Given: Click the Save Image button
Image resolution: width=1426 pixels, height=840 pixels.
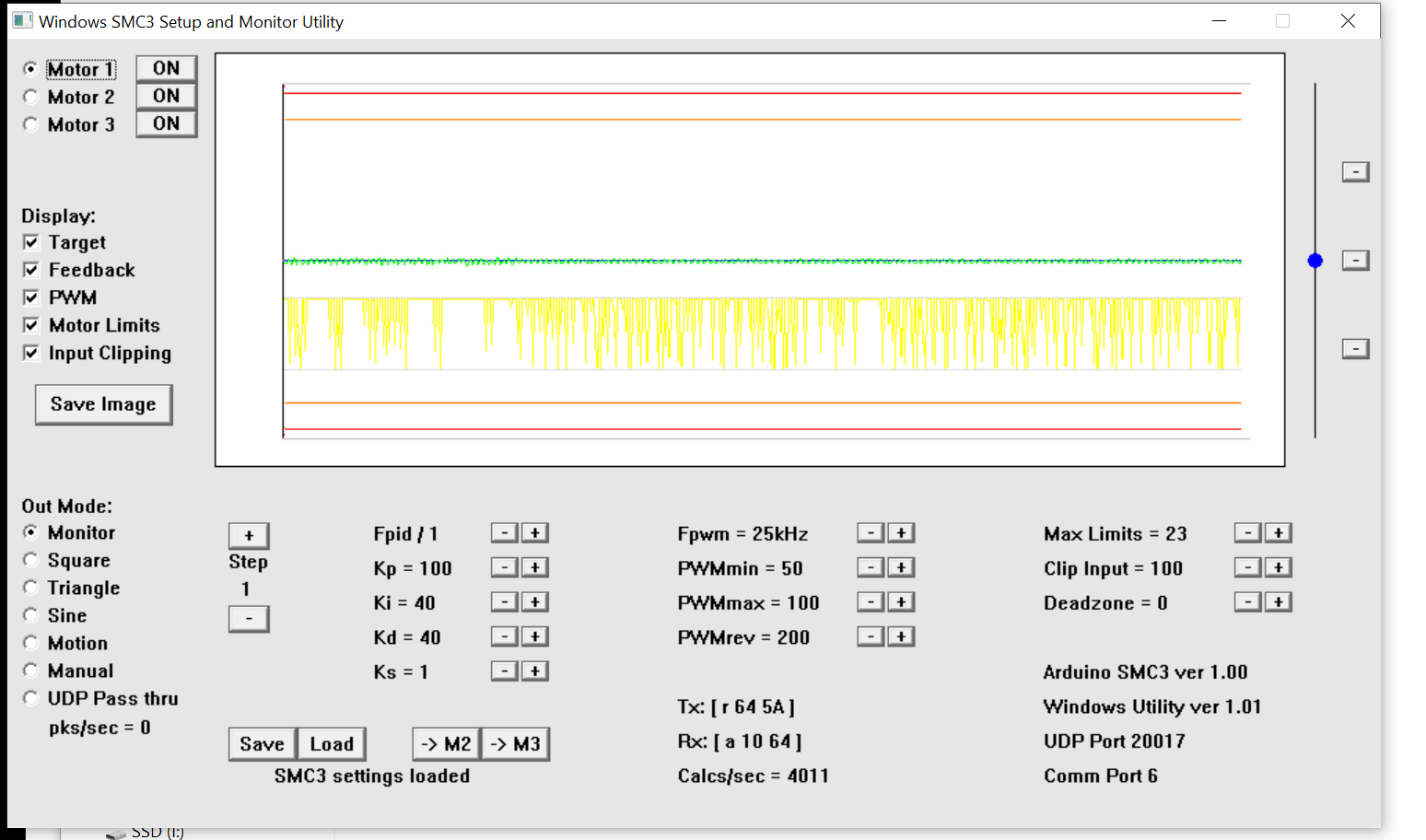Looking at the screenshot, I should 104,404.
